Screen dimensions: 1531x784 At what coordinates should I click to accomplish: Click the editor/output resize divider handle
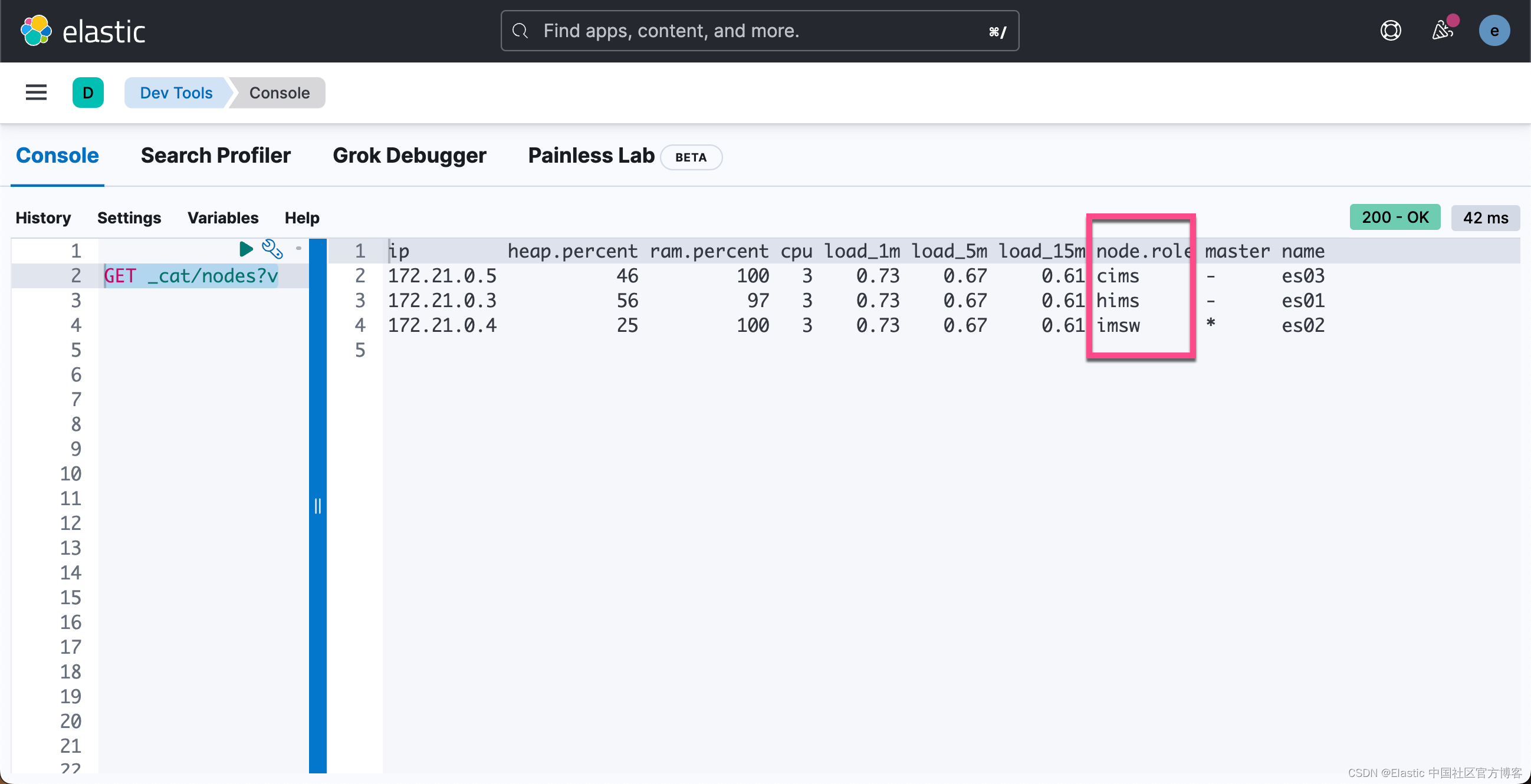point(318,506)
